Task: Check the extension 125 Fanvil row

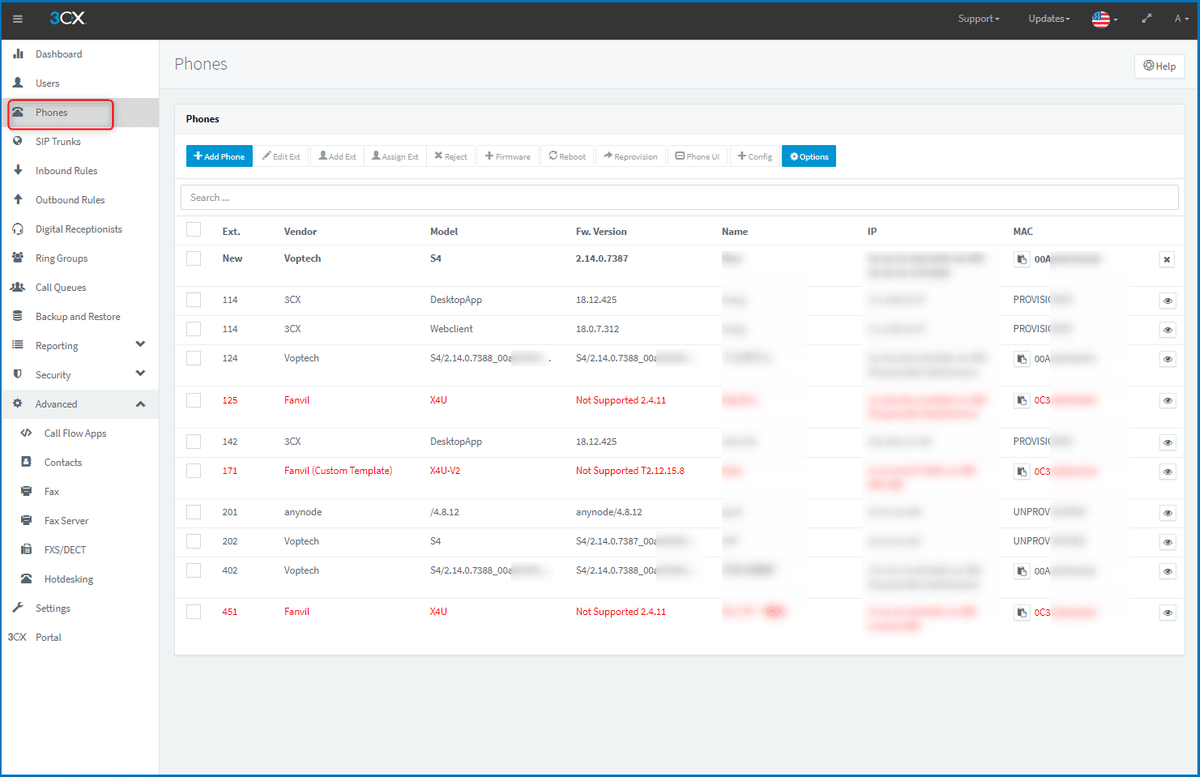Action: (x=193, y=399)
